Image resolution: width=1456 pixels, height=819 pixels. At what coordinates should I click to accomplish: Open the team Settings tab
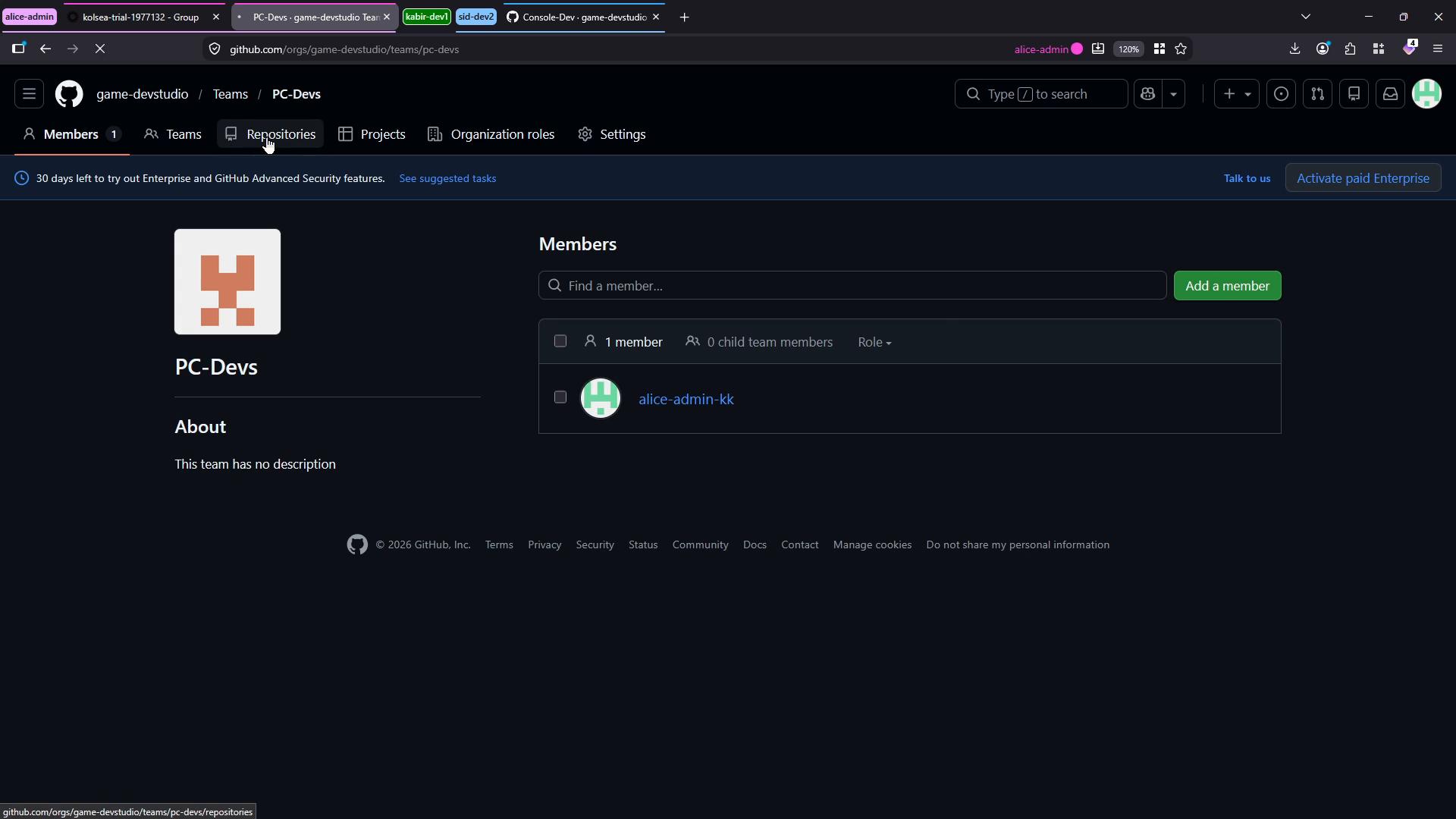point(612,134)
